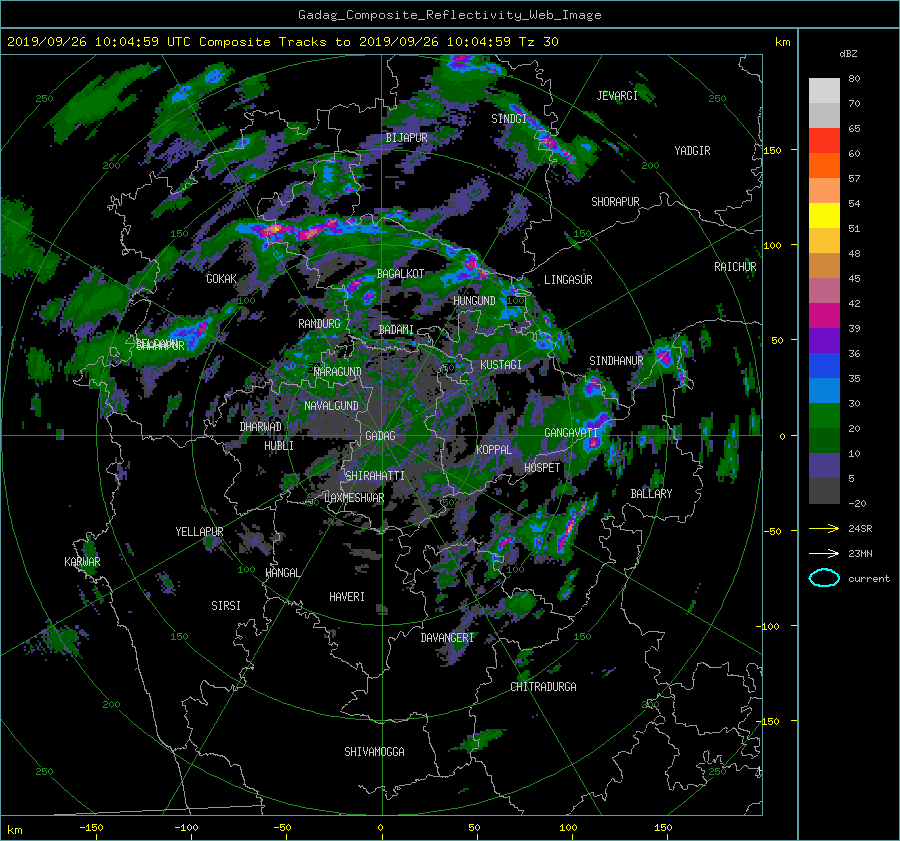Click the 'HUBLI' city label

[279, 446]
